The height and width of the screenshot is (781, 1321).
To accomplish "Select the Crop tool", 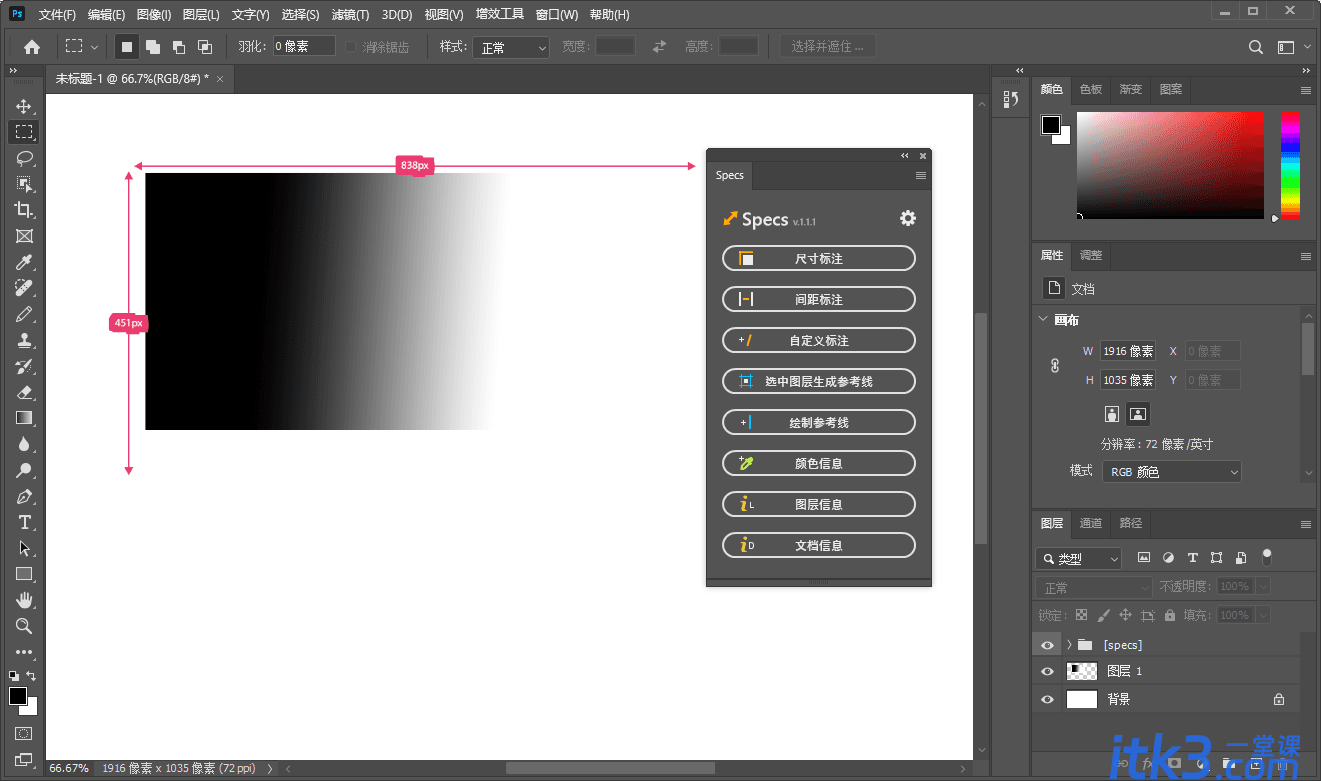I will coord(24,210).
